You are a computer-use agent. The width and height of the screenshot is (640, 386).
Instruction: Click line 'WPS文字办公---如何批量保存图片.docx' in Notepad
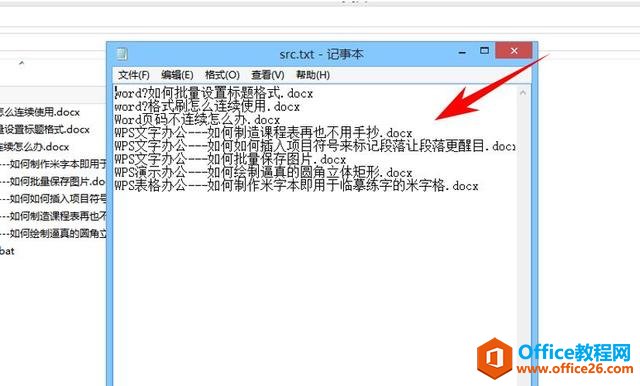230,159
